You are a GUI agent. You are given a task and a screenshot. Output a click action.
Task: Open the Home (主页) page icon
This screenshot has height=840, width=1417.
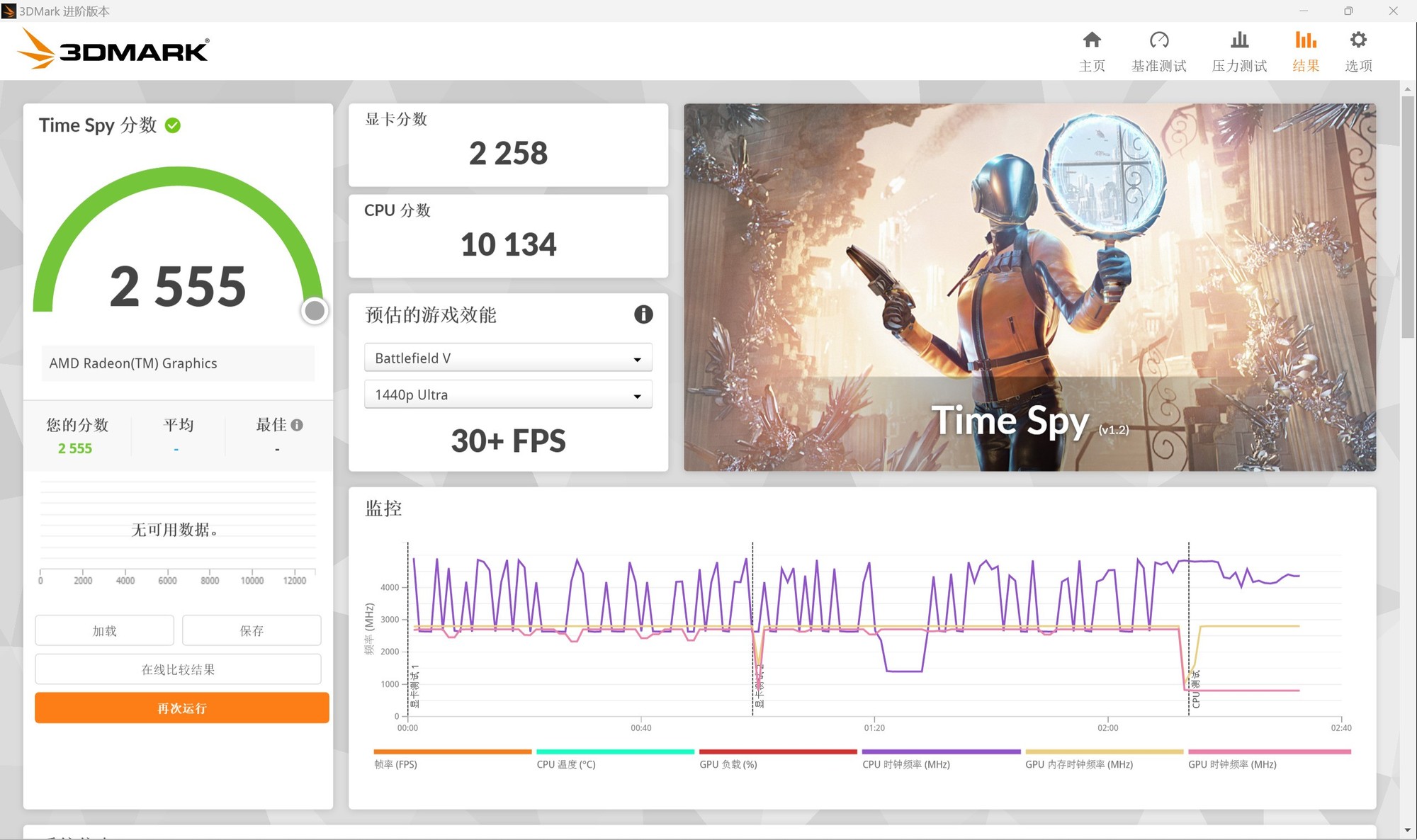click(1092, 40)
